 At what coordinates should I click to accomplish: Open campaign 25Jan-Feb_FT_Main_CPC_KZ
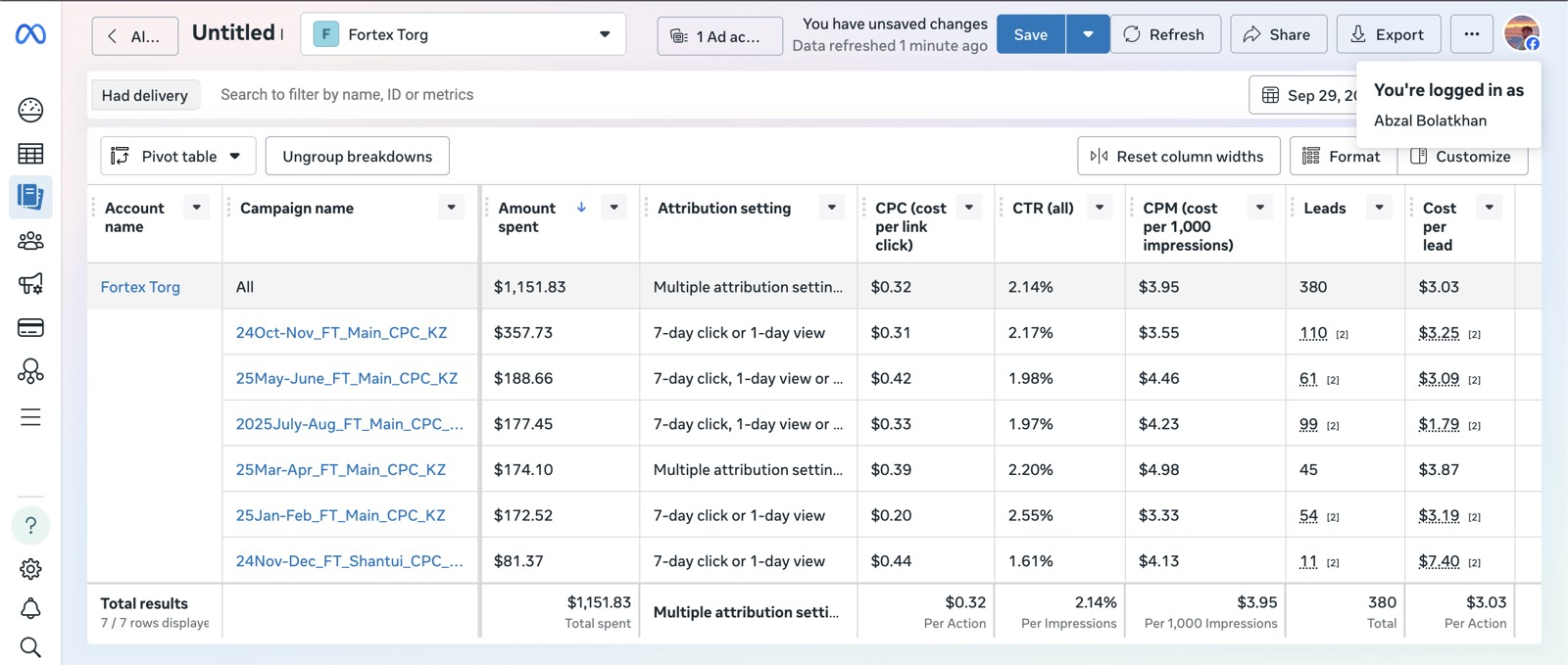pyautogui.click(x=340, y=515)
